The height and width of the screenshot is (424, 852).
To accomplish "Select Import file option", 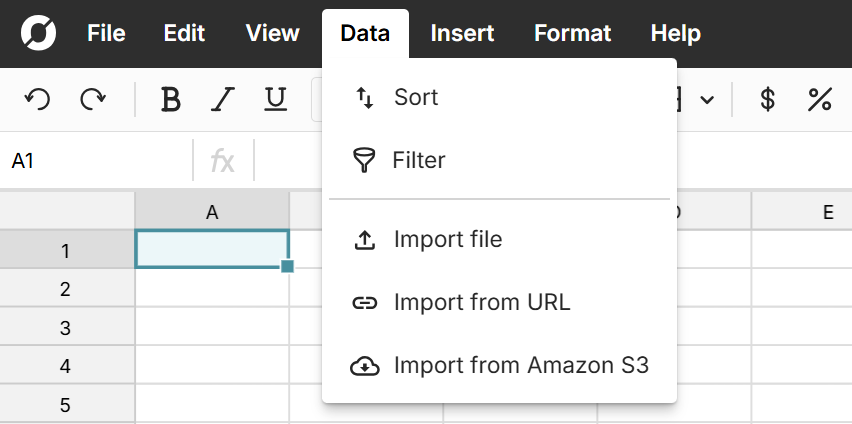I will point(447,240).
